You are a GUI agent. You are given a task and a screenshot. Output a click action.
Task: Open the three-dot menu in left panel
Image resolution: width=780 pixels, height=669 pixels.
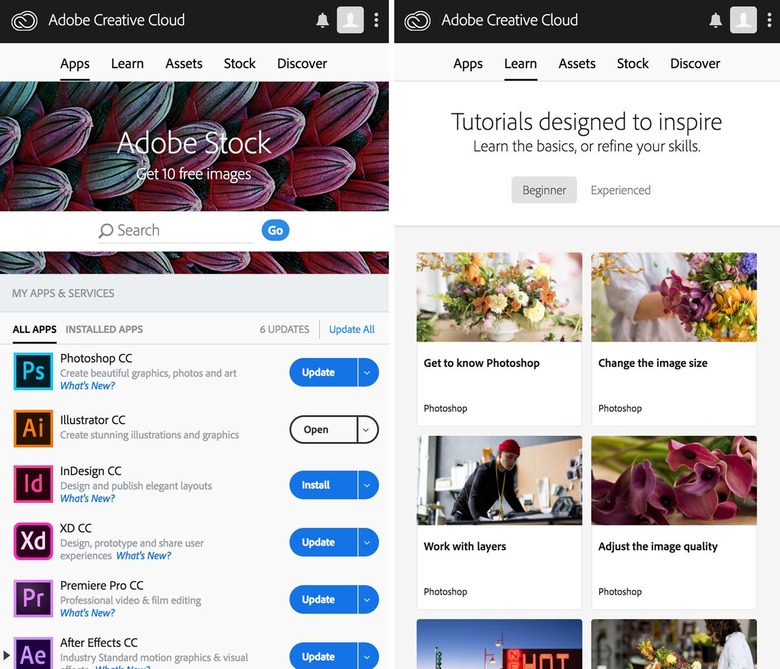[376, 20]
